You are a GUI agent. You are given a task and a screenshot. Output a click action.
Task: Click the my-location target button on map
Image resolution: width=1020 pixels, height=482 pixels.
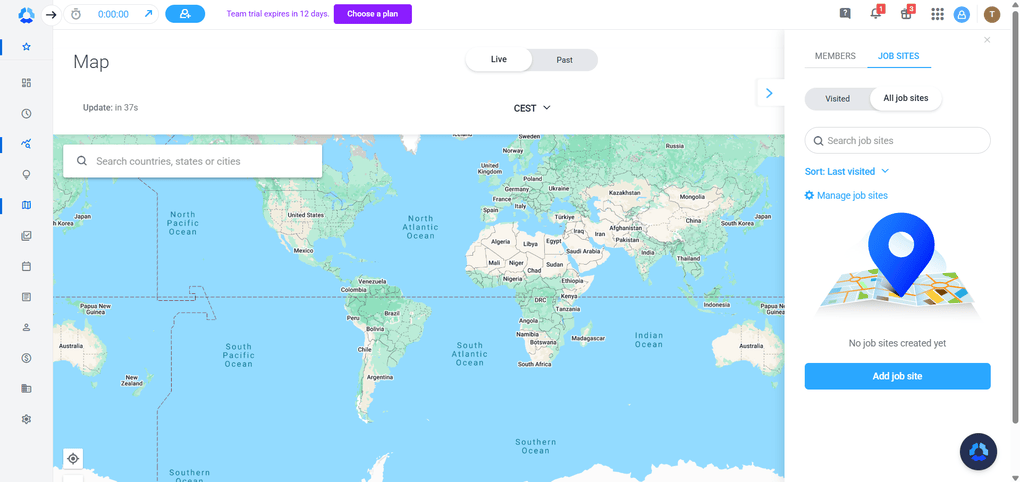(x=73, y=459)
